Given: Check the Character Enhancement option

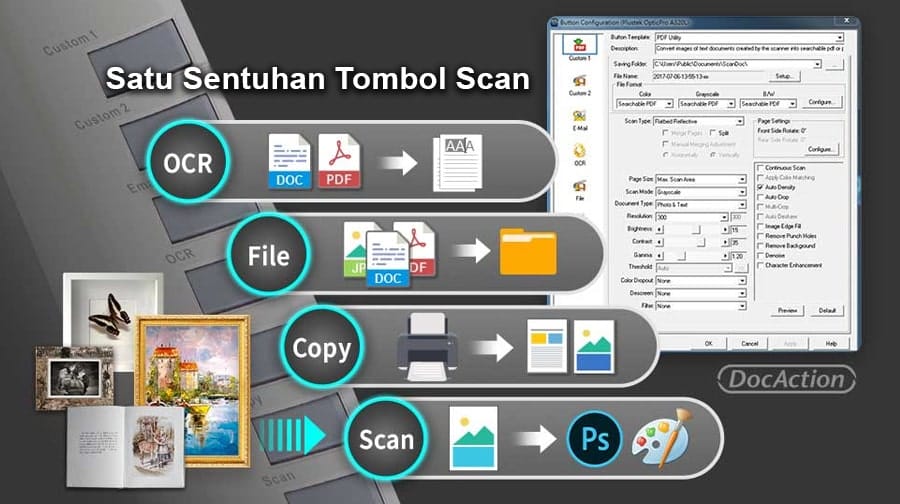Looking at the screenshot, I should pos(761,265).
